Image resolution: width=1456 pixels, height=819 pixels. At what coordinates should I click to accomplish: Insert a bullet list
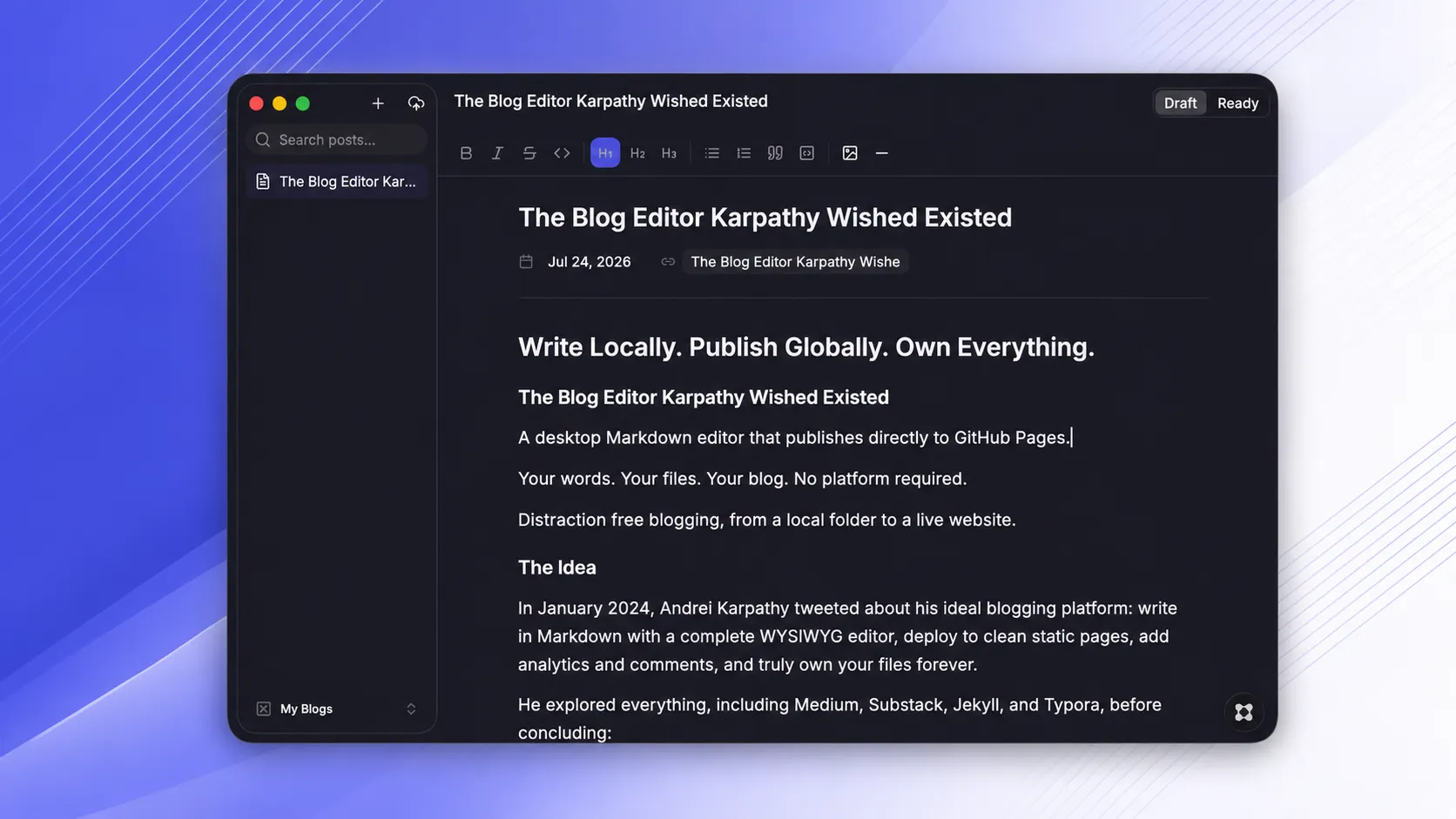[711, 153]
